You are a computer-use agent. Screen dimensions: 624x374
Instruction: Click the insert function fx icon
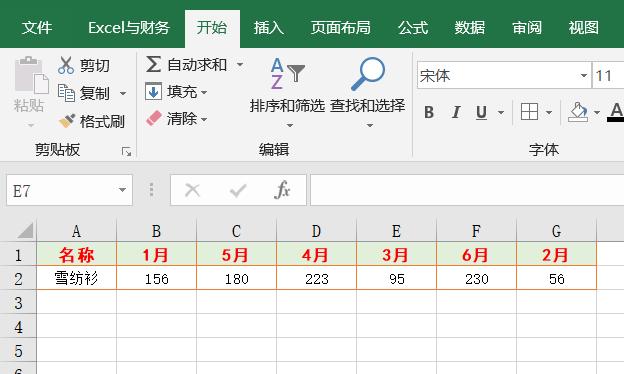click(282, 190)
